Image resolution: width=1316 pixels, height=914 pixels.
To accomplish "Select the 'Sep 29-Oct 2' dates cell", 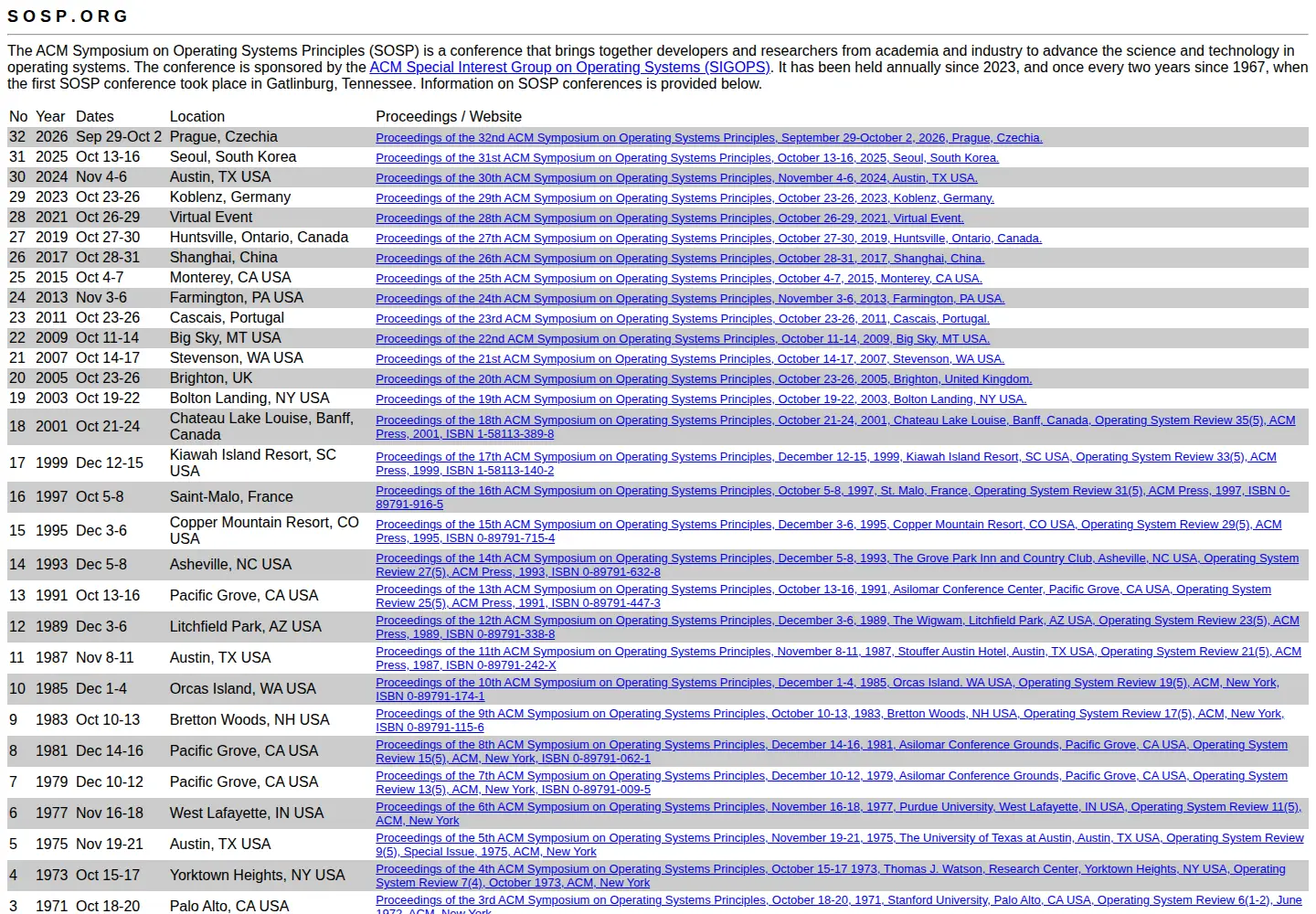I will click(119, 137).
